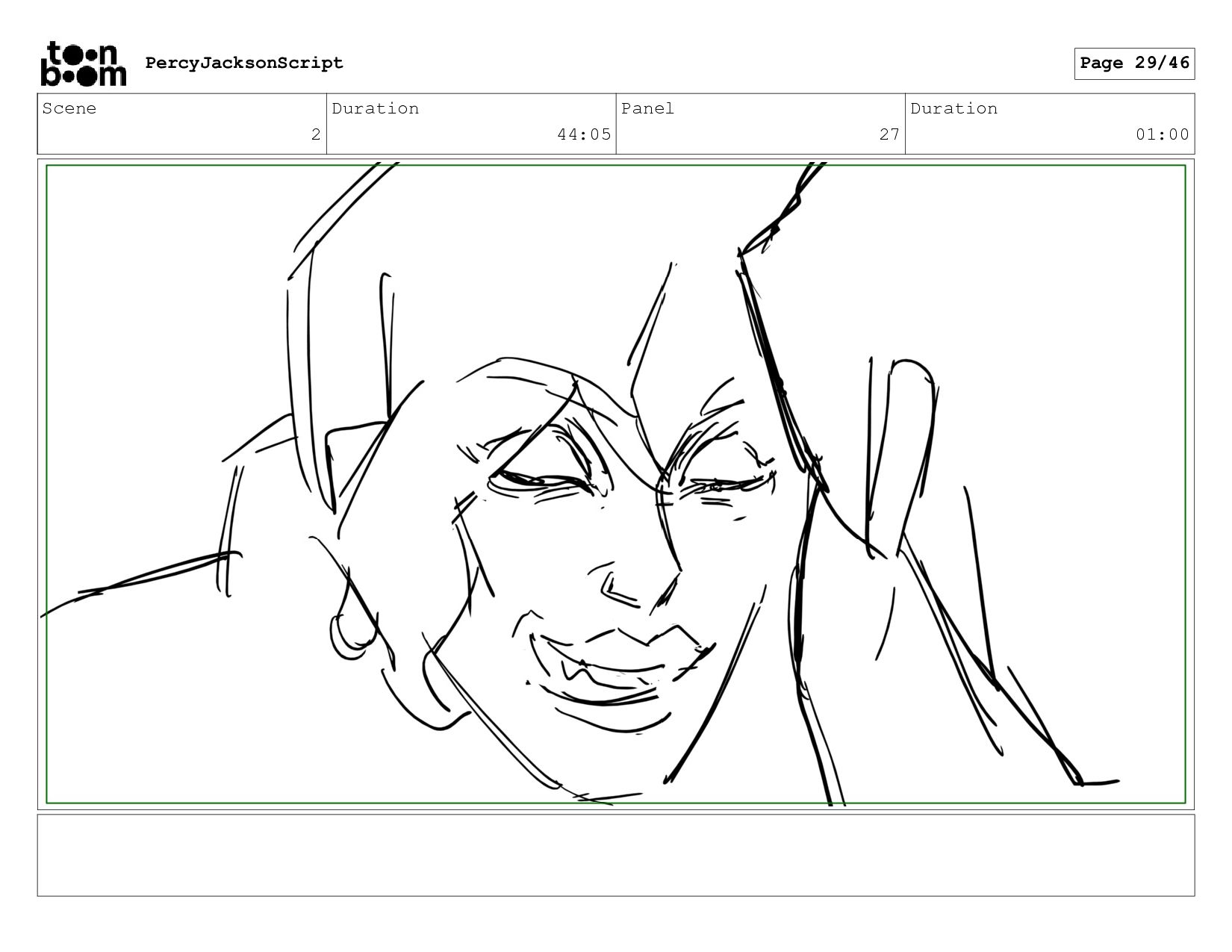Click the Scene header label

(x=69, y=109)
